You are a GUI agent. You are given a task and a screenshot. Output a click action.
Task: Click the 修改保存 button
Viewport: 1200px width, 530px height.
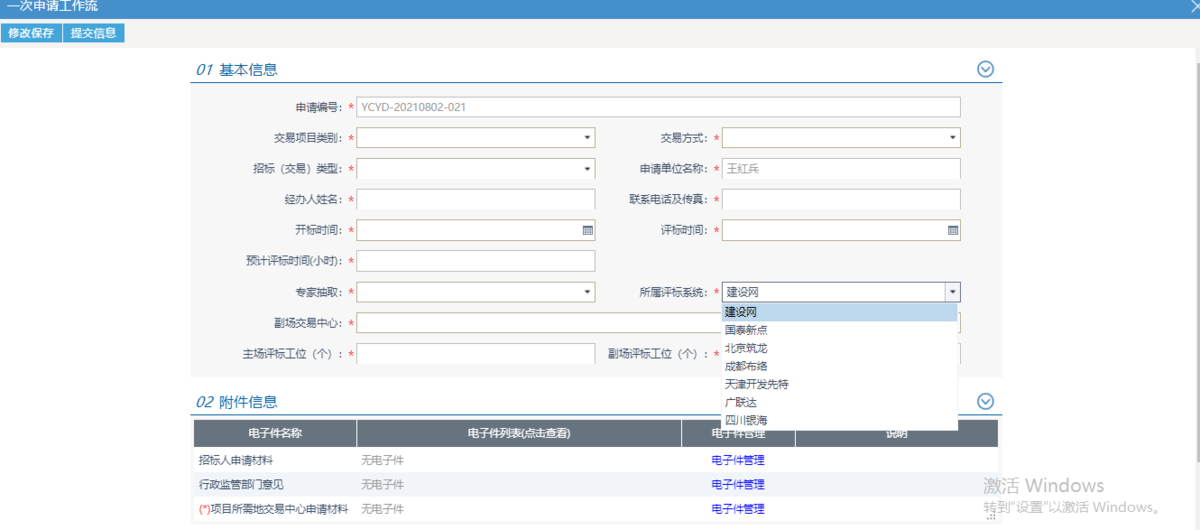click(31, 33)
